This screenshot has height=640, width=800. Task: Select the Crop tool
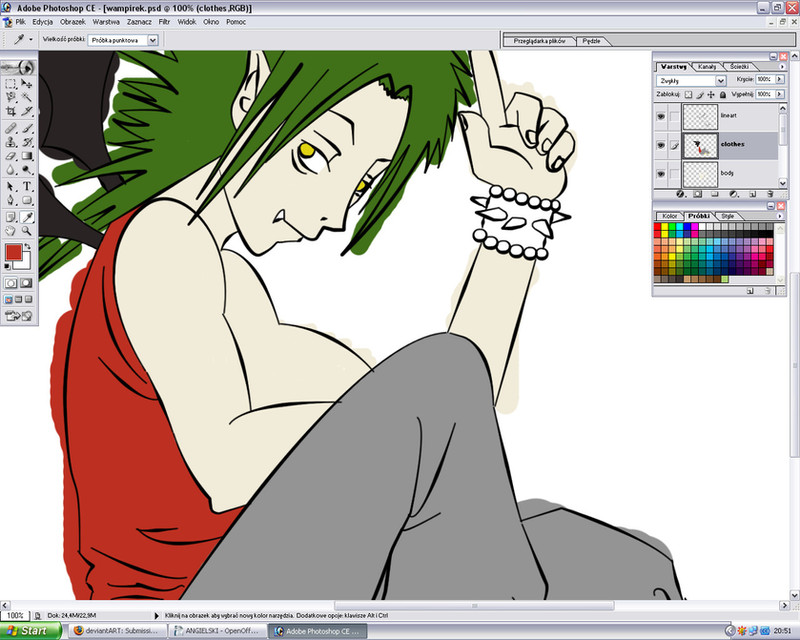pyautogui.click(x=11, y=111)
